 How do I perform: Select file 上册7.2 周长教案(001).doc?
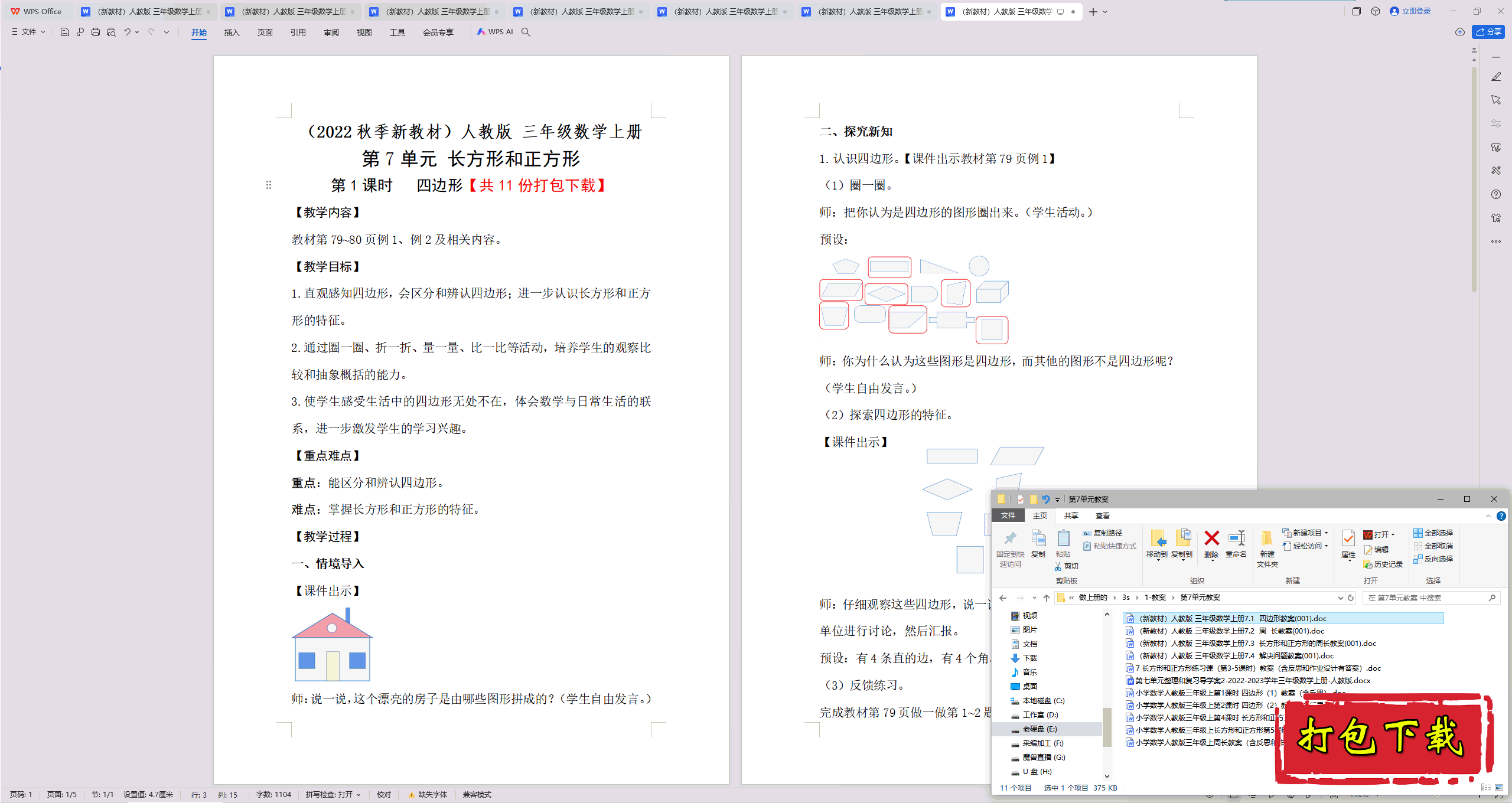[1226, 631]
